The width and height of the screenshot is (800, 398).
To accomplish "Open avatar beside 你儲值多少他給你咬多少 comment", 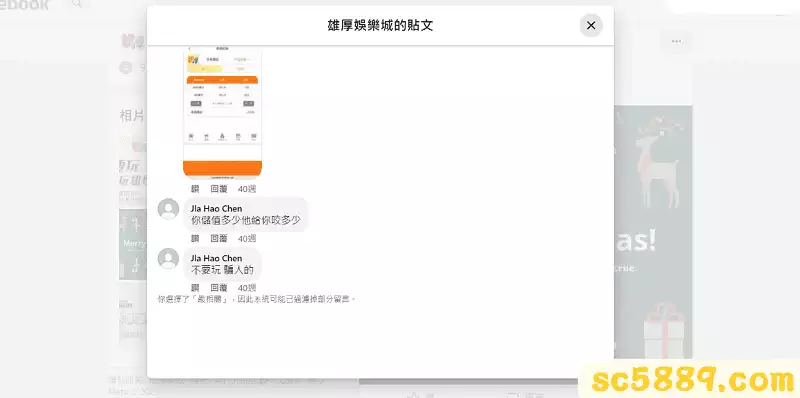I will tap(168, 209).
